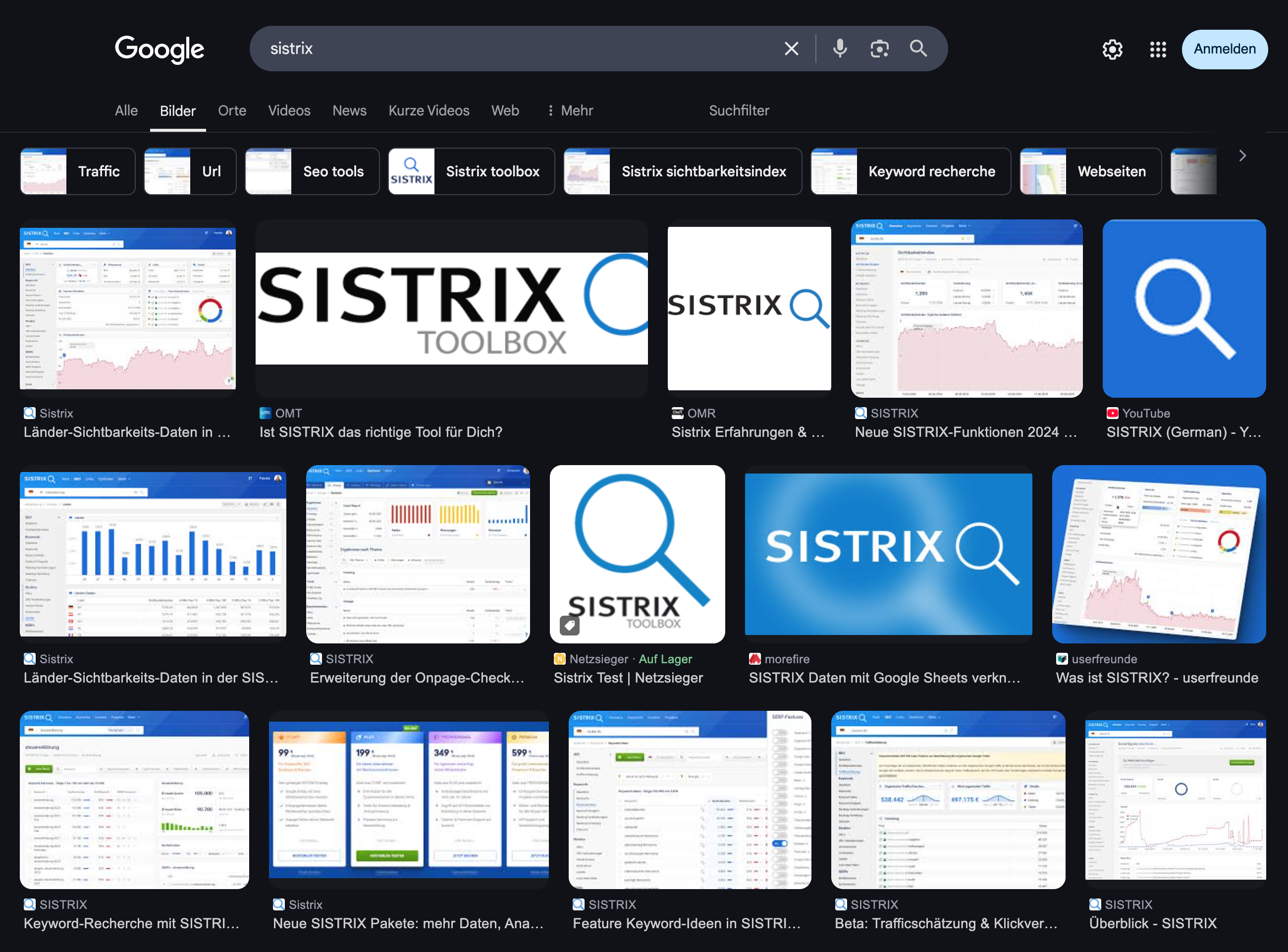This screenshot has height=952, width=1288.
Task: Start voice search with microphone icon
Action: click(x=840, y=49)
